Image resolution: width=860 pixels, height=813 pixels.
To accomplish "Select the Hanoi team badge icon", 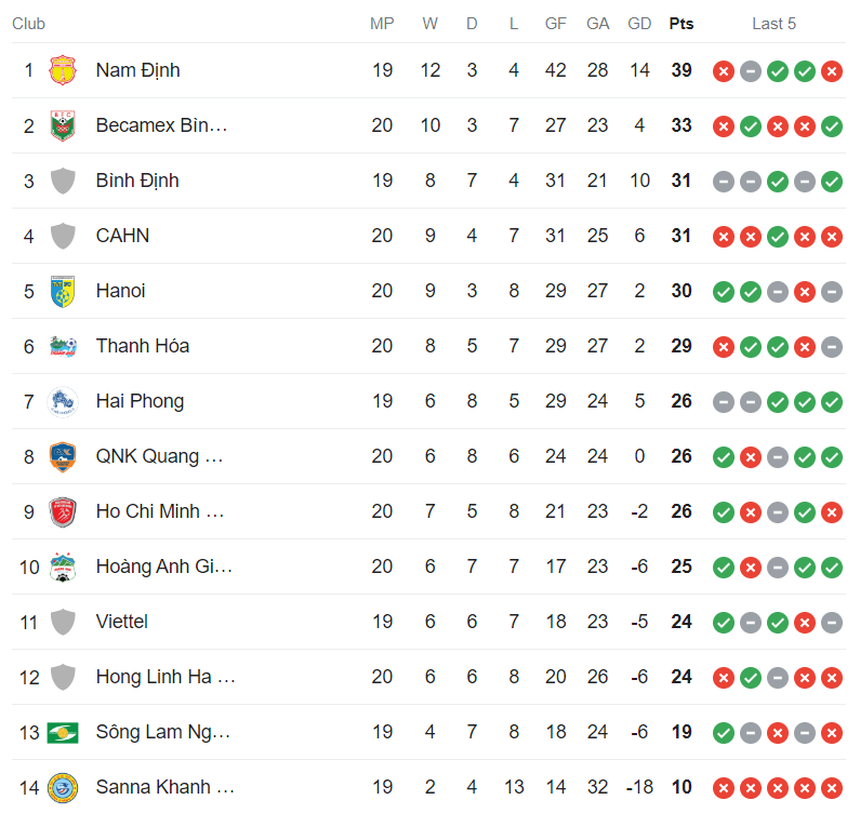I will (x=63, y=290).
